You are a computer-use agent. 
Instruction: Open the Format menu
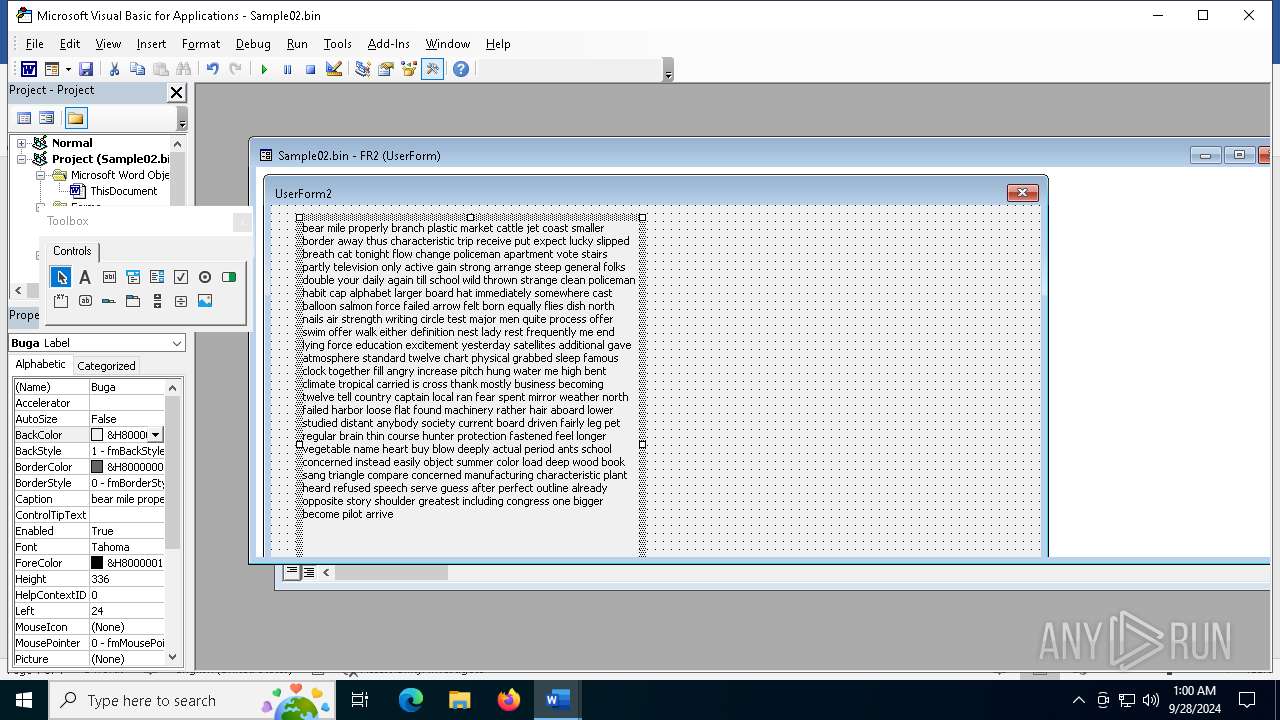[x=201, y=44]
